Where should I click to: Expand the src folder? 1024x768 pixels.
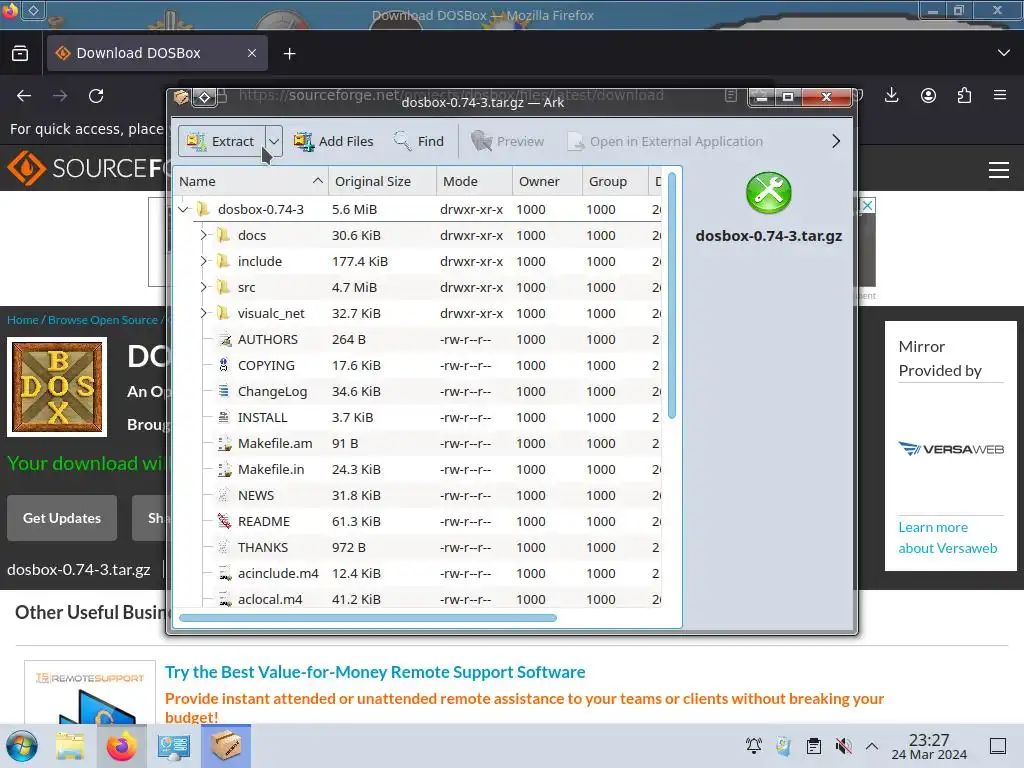(203, 287)
